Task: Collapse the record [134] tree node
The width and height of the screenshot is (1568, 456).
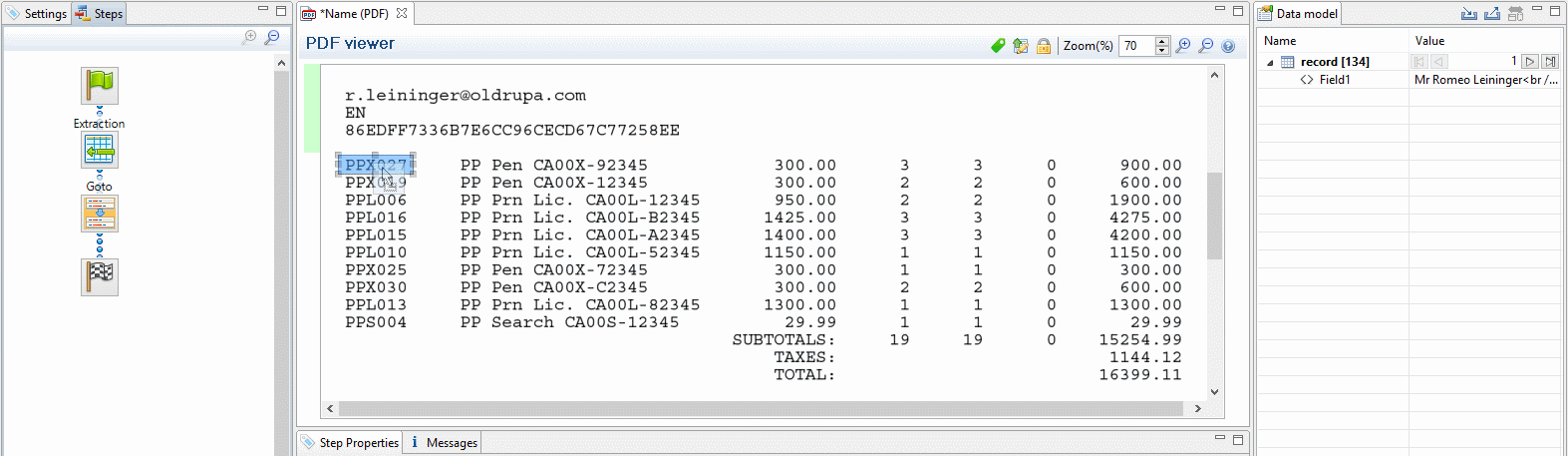Action: [1270, 62]
